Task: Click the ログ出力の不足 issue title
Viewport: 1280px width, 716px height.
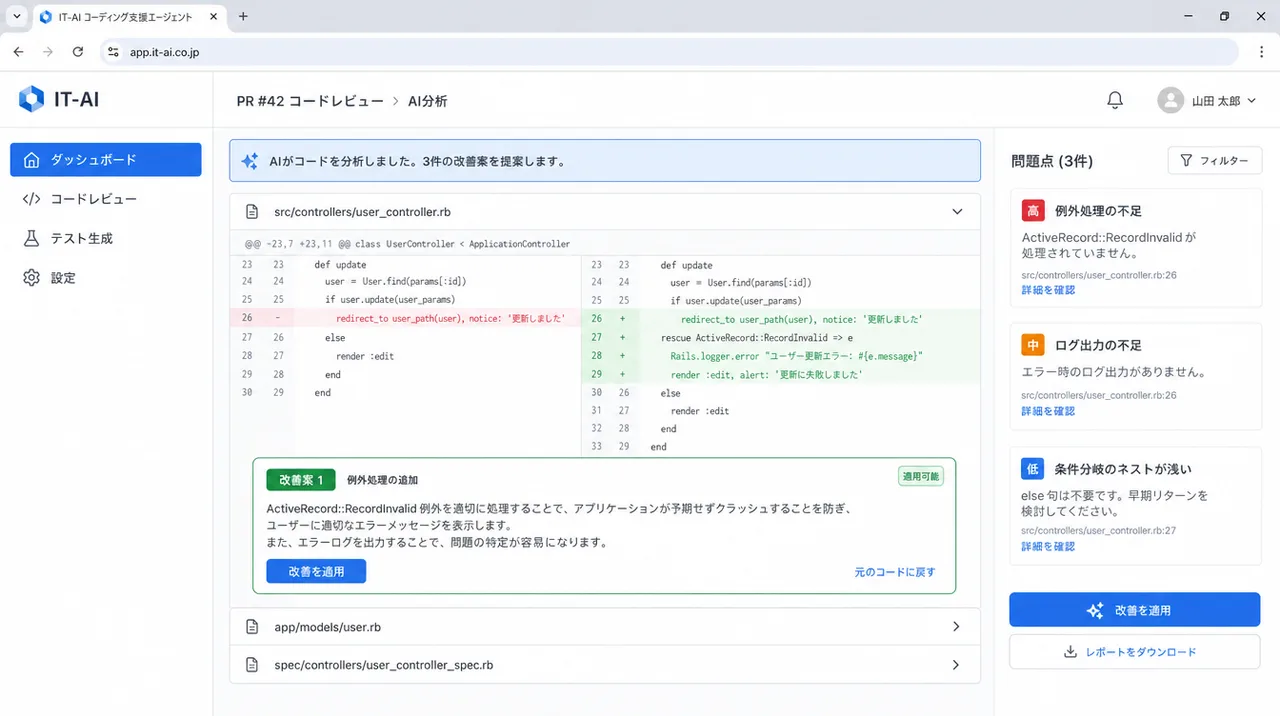Action: 1098,345
